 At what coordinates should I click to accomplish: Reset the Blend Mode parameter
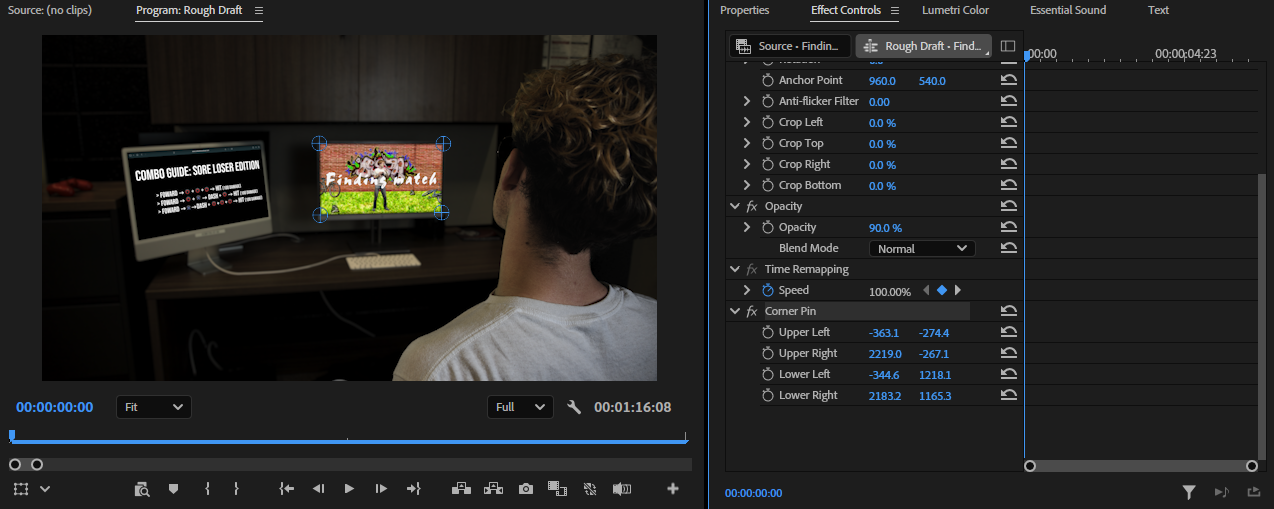1009,248
